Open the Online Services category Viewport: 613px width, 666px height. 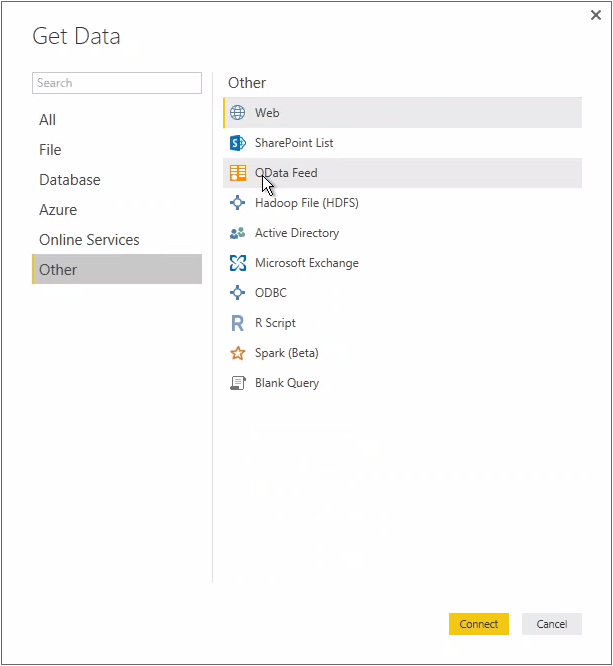pyautogui.click(x=89, y=240)
